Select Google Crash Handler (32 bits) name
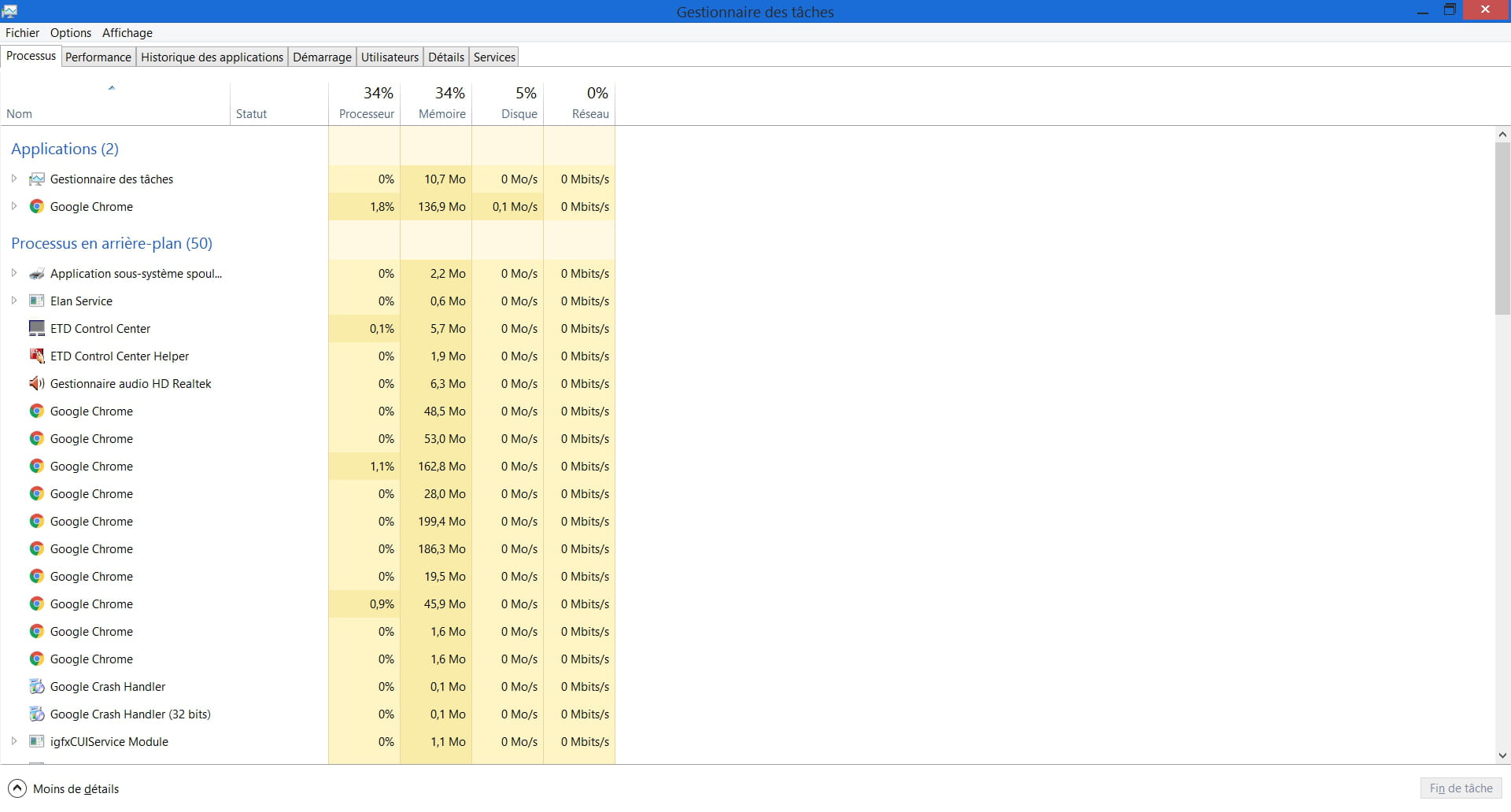This screenshot has height=812, width=1511. click(131, 714)
